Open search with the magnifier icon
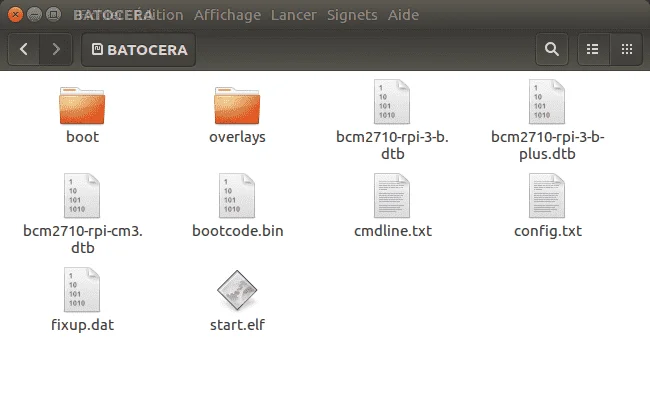 552,49
